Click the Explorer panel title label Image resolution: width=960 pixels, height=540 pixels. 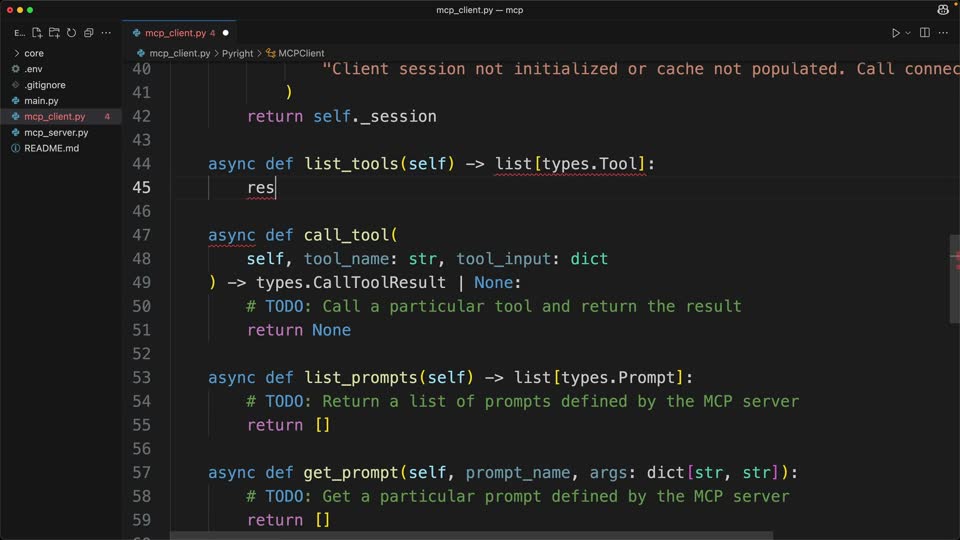20,33
